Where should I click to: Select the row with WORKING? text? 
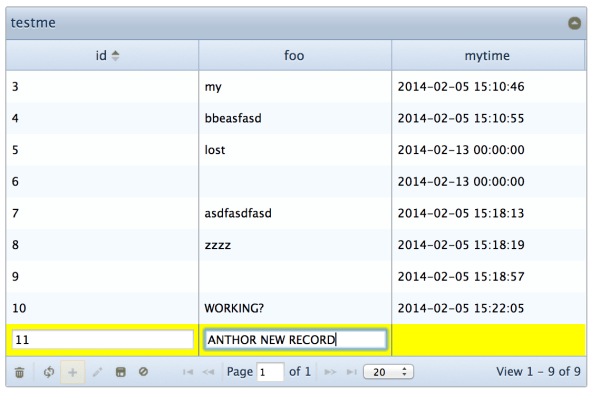point(294,306)
